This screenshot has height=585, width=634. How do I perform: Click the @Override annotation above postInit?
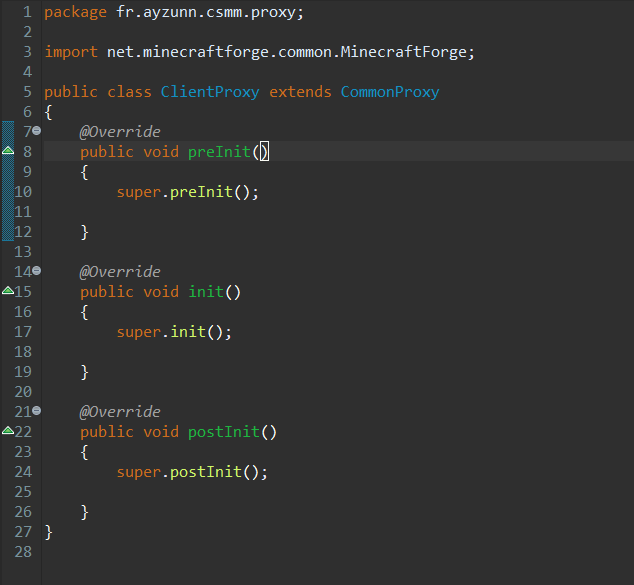pos(120,411)
